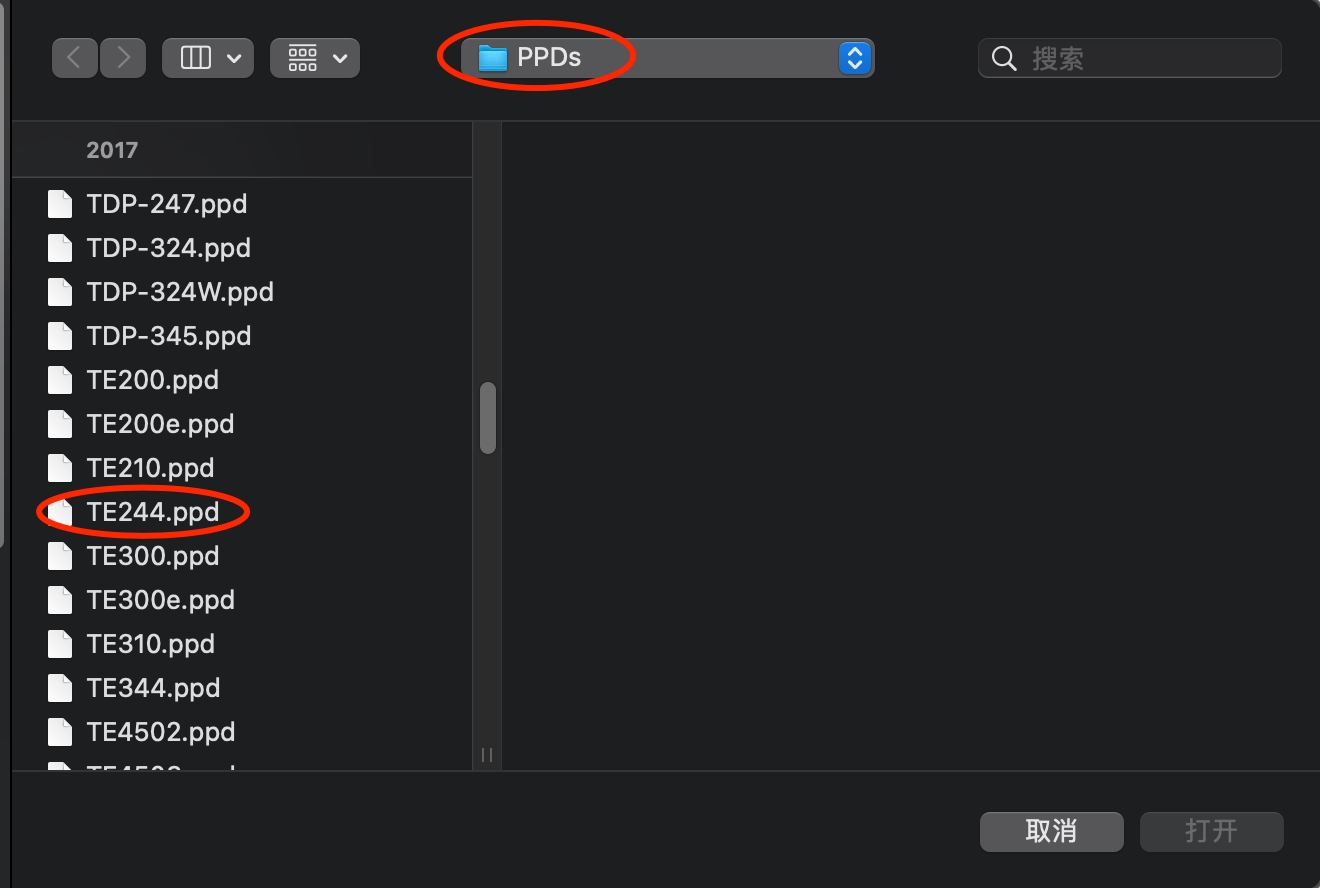Click file icon of TE200.ppd
The height and width of the screenshot is (888, 1320).
point(61,380)
